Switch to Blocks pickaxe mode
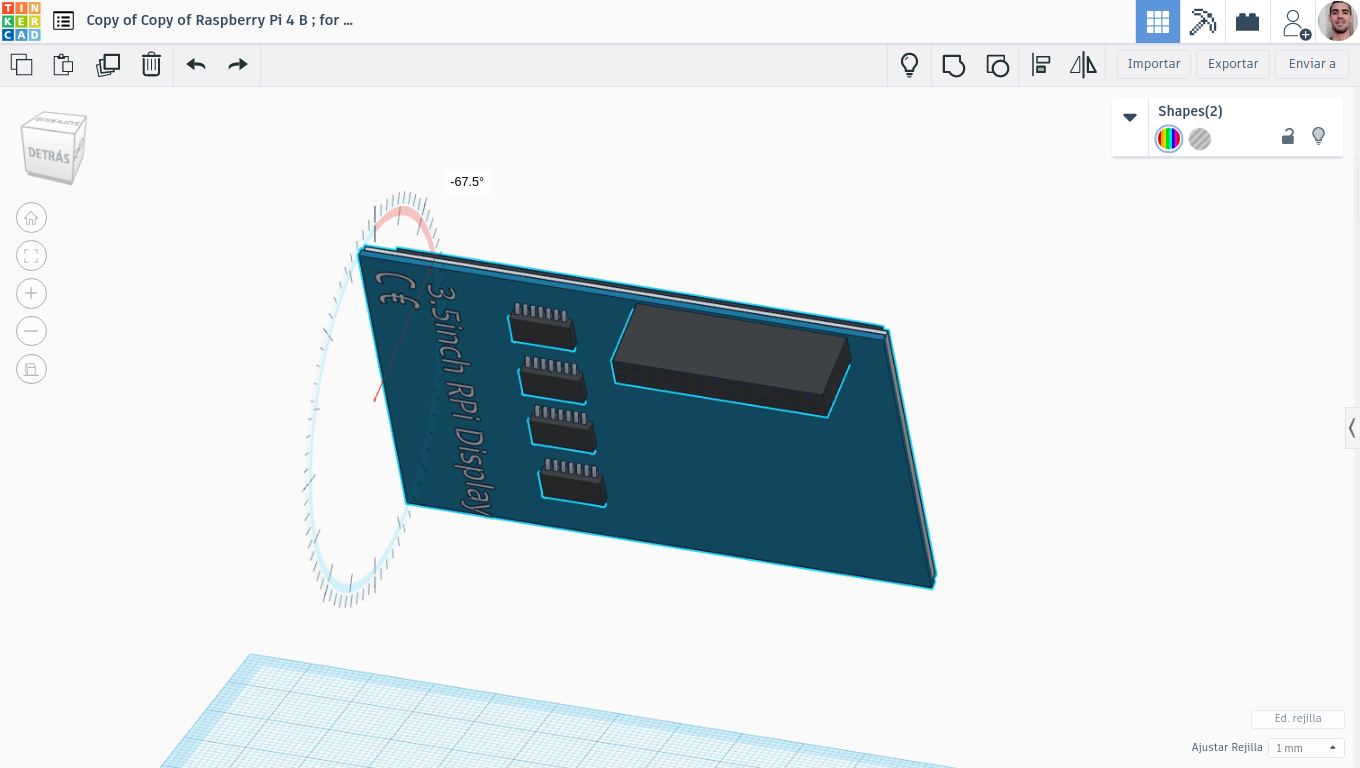Screen dimensions: 1360x768 (x=1203, y=21)
